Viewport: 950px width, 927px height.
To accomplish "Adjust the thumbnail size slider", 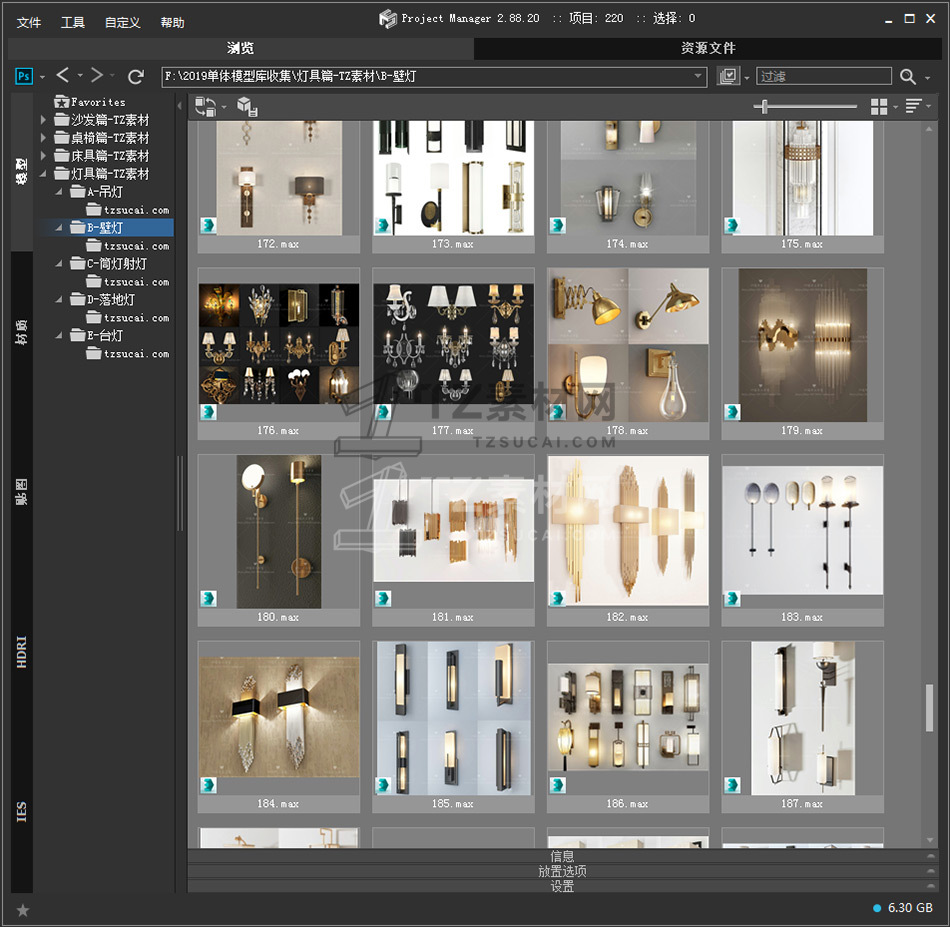I will [765, 106].
